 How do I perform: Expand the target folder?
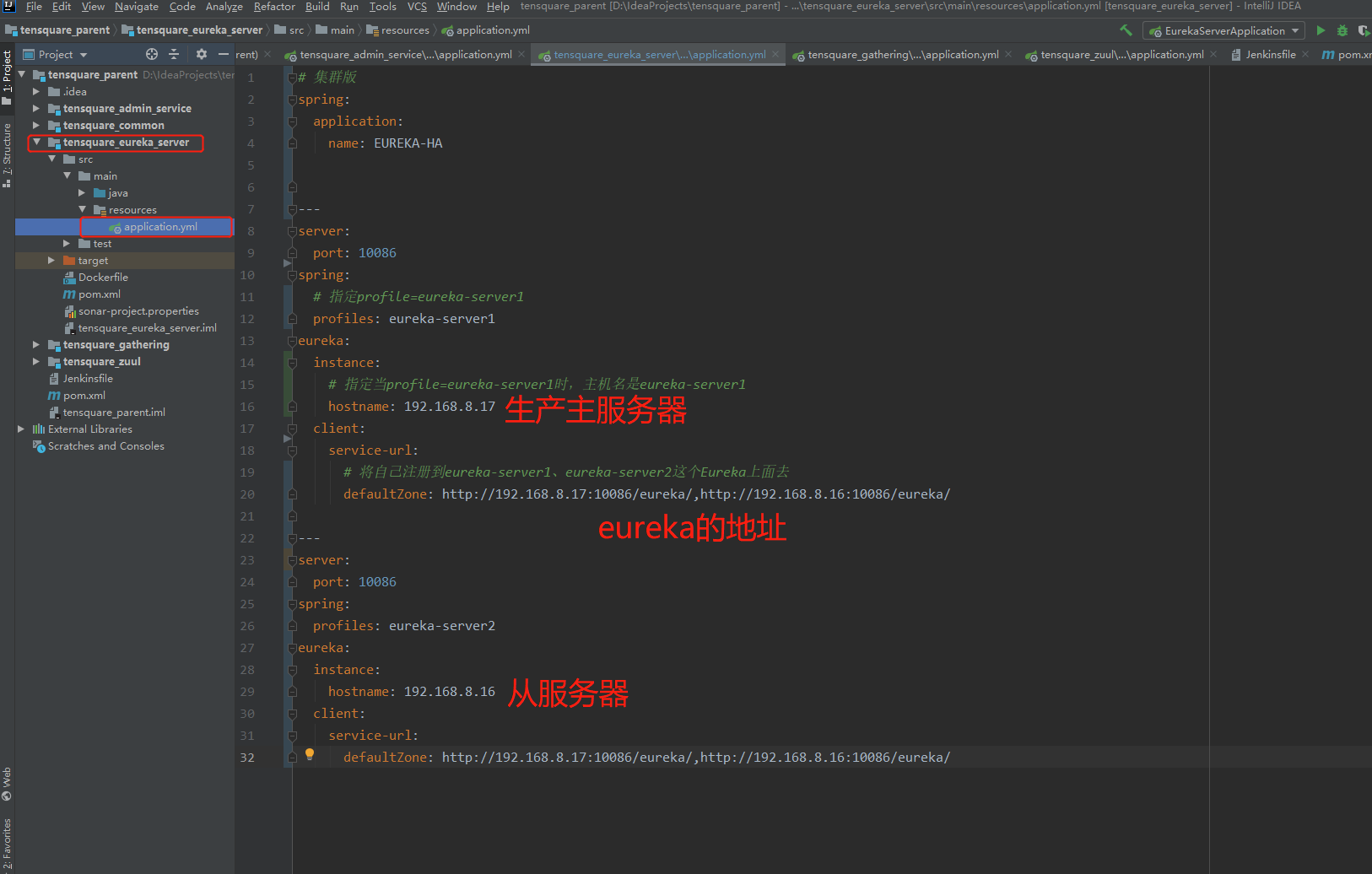51,261
